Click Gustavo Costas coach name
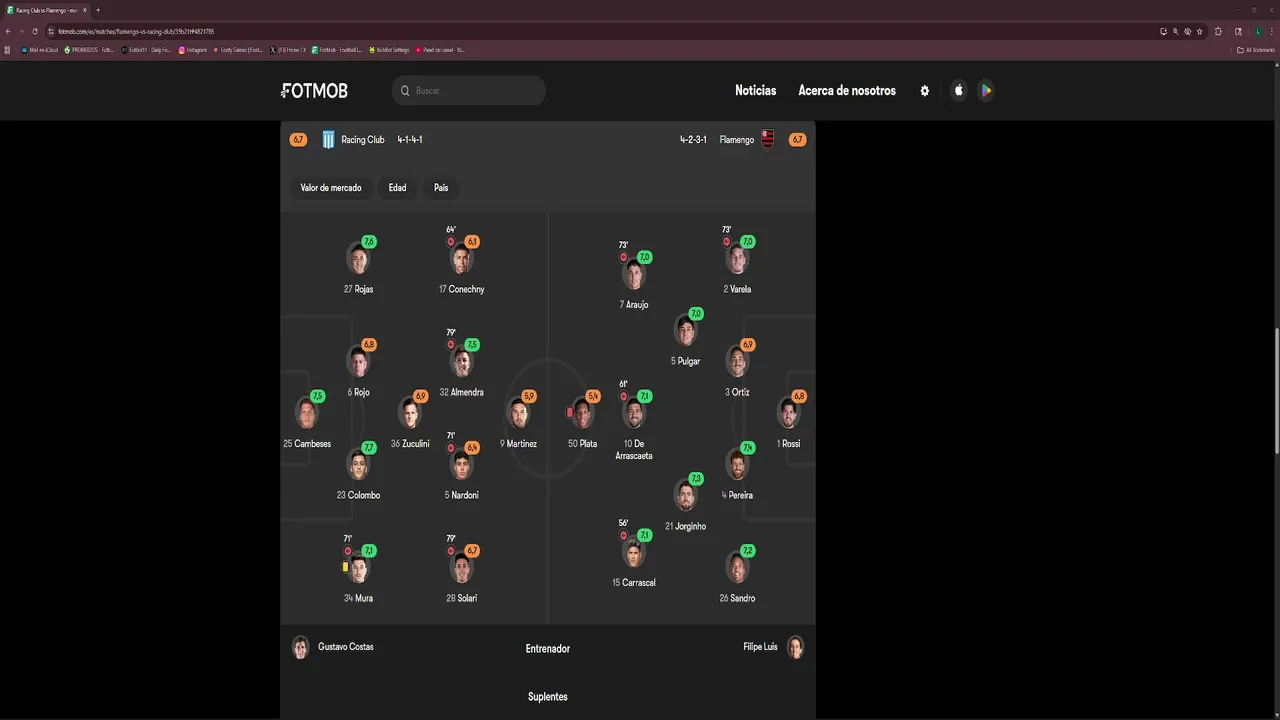This screenshot has width=1280, height=720. click(346, 647)
